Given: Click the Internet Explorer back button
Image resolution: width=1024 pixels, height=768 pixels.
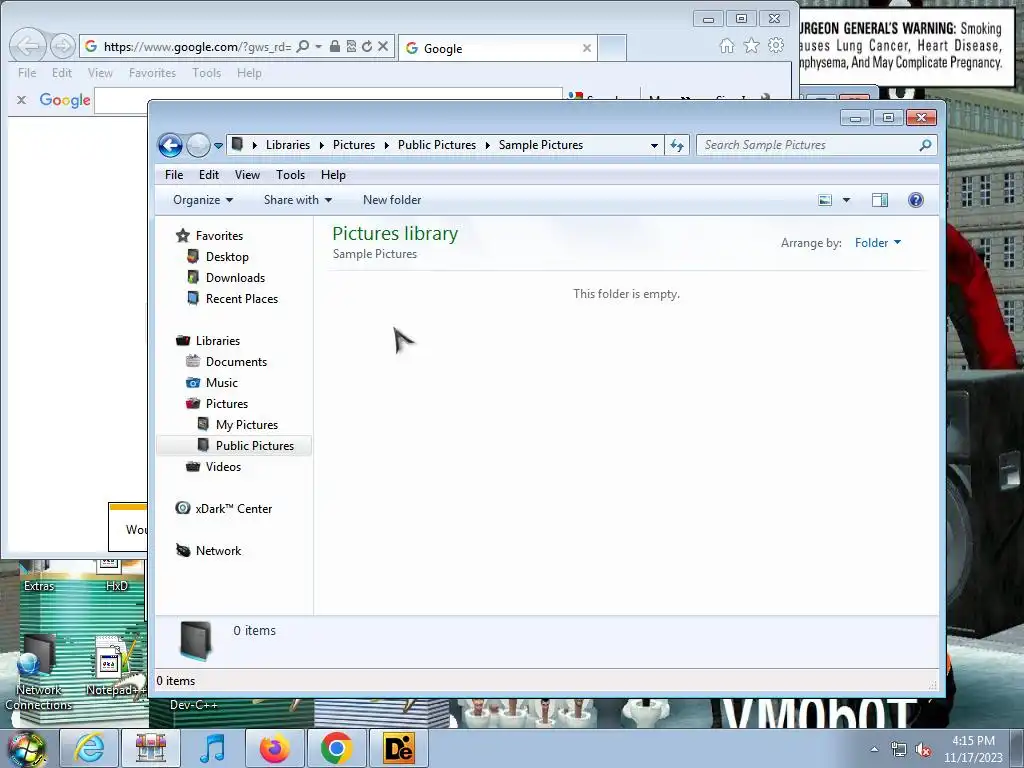Looking at the screenshot, I should (27, 46).
